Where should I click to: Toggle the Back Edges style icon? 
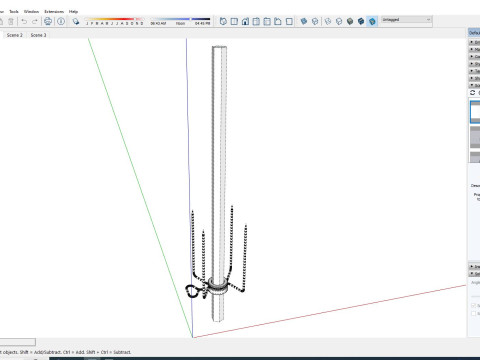[315, 22]
